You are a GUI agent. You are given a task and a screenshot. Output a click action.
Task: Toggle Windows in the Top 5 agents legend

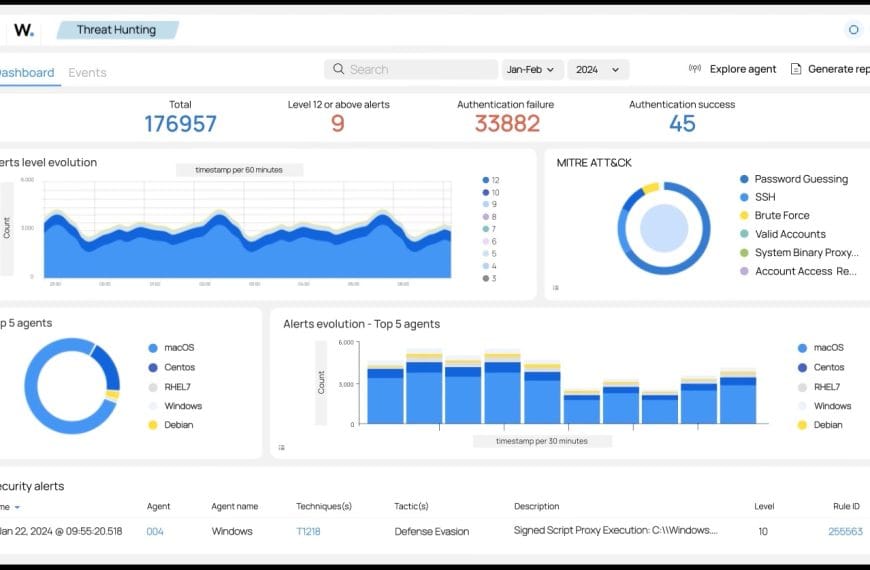pos(175,406)
